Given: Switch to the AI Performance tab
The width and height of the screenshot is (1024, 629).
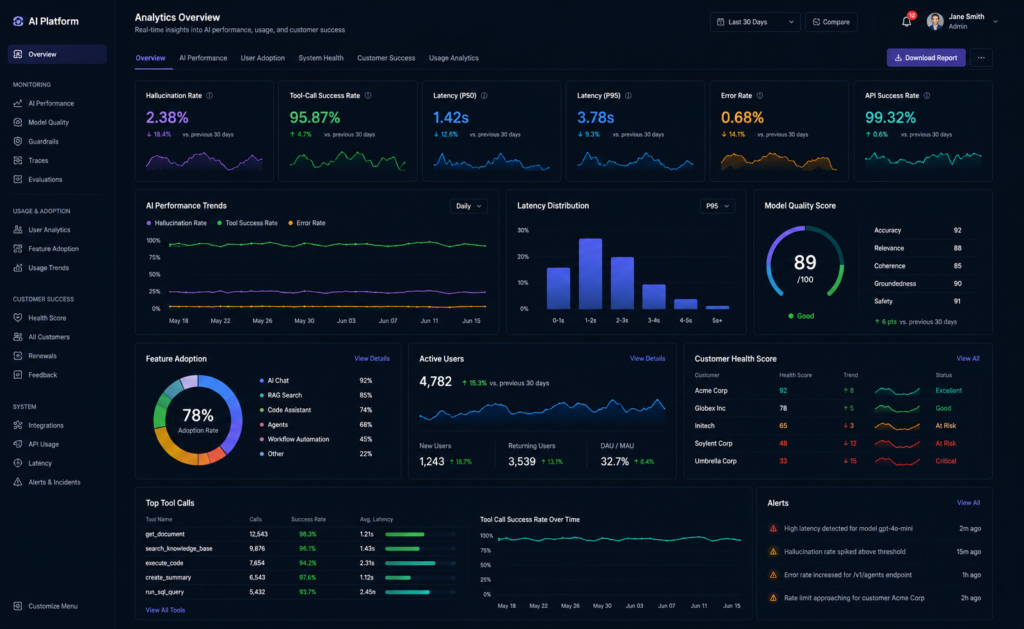Looking at the screenshot, I should click(x=203, y=58).
